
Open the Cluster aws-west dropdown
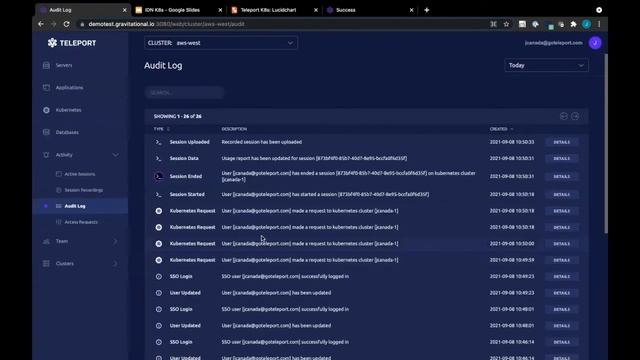[x=221, y=43]
